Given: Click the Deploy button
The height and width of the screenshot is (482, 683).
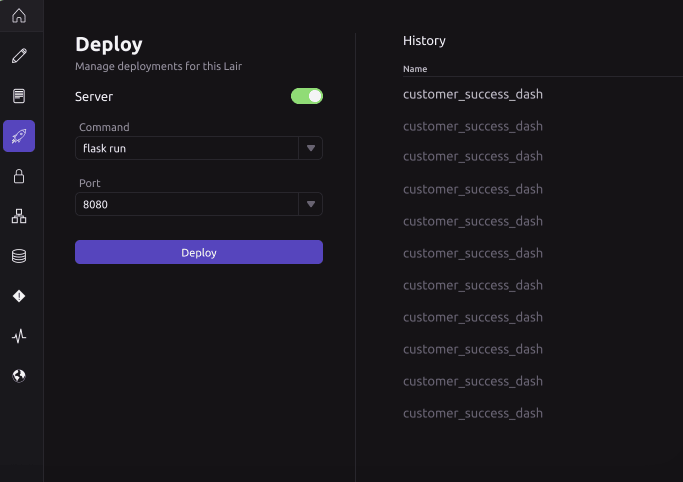Looking at the screenshot, I should pyautogui.click(x=199, y=252).
